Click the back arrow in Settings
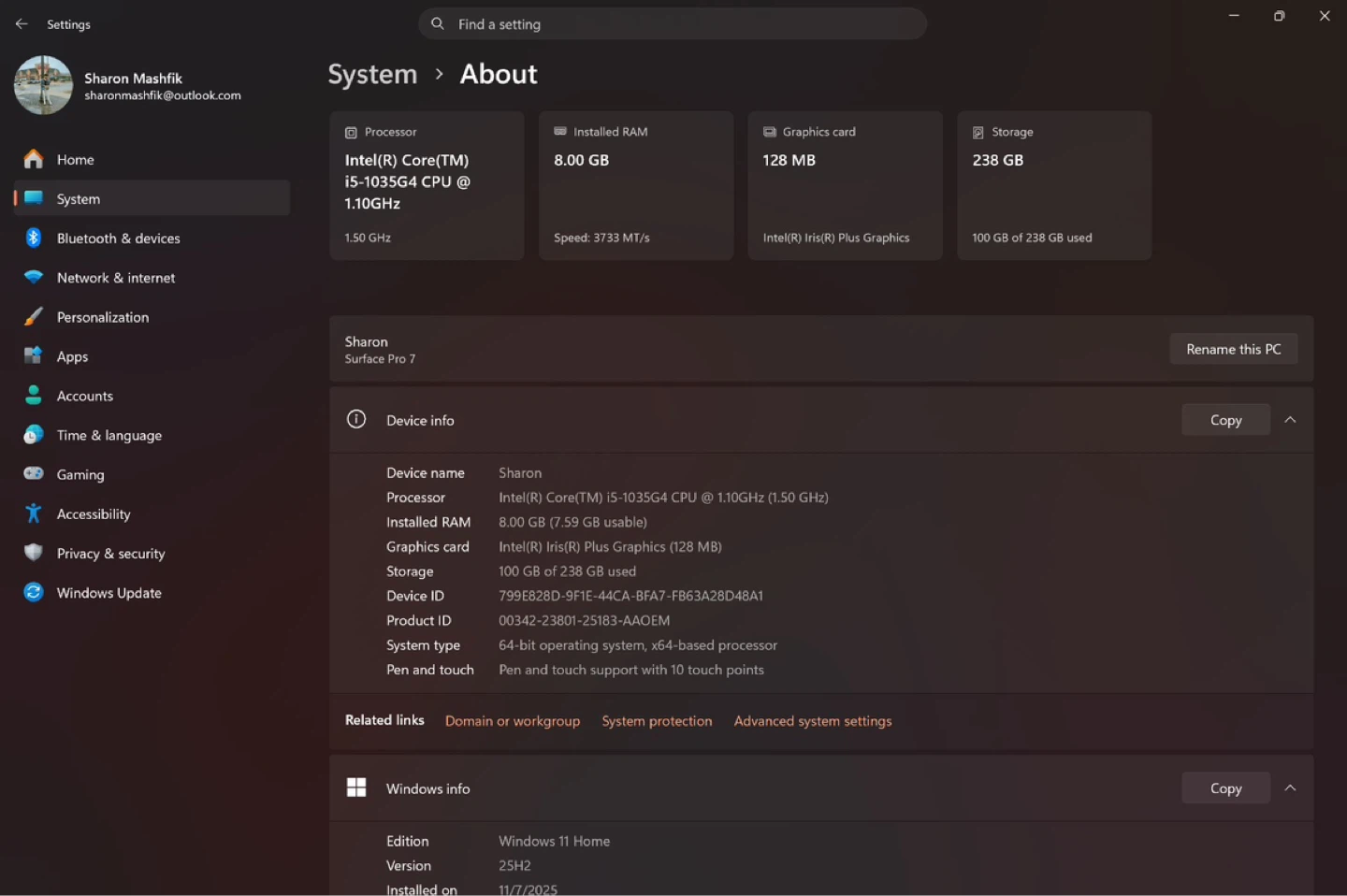The width and height of the screenshot is (1347, 896). click(x=22, y=23)
